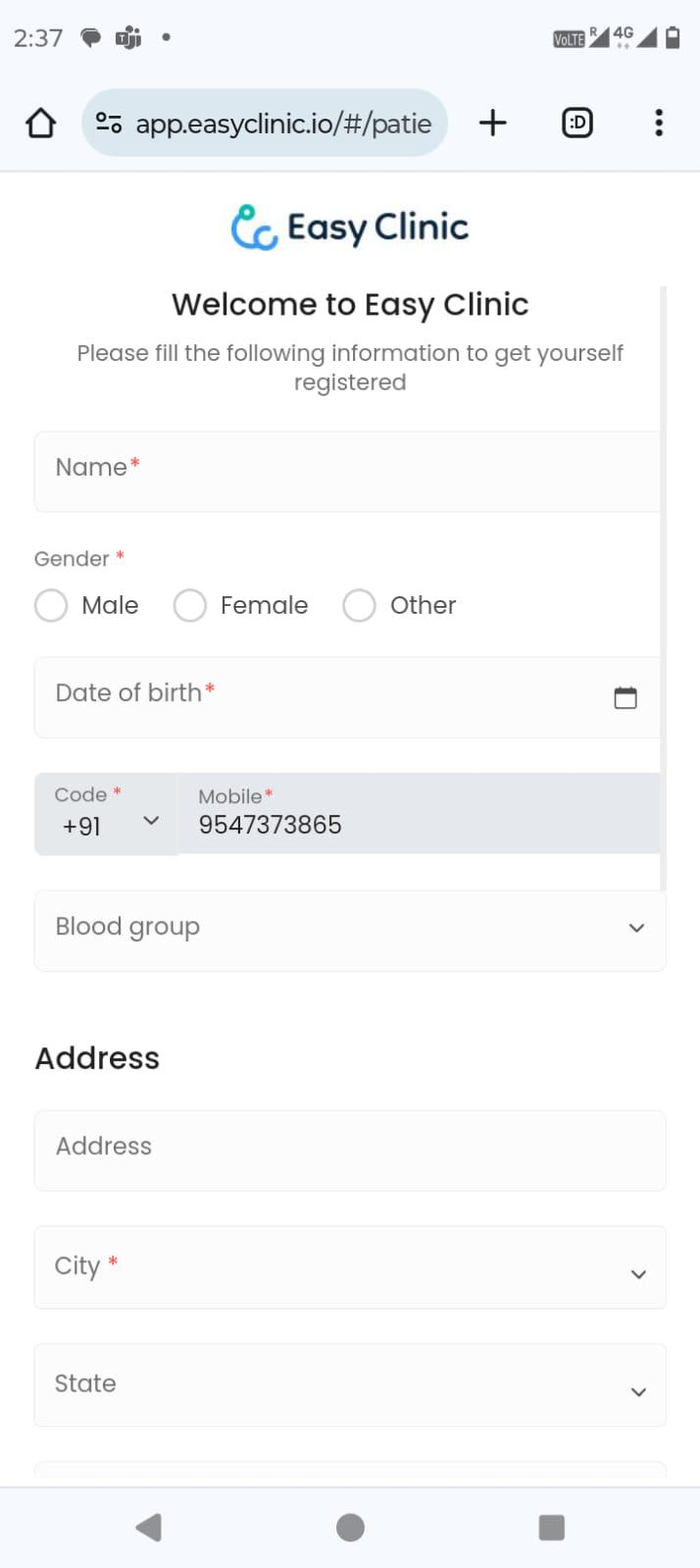Open the tab switcher icon
This screenshot has height=1568, width=700.
click(577, 123)
